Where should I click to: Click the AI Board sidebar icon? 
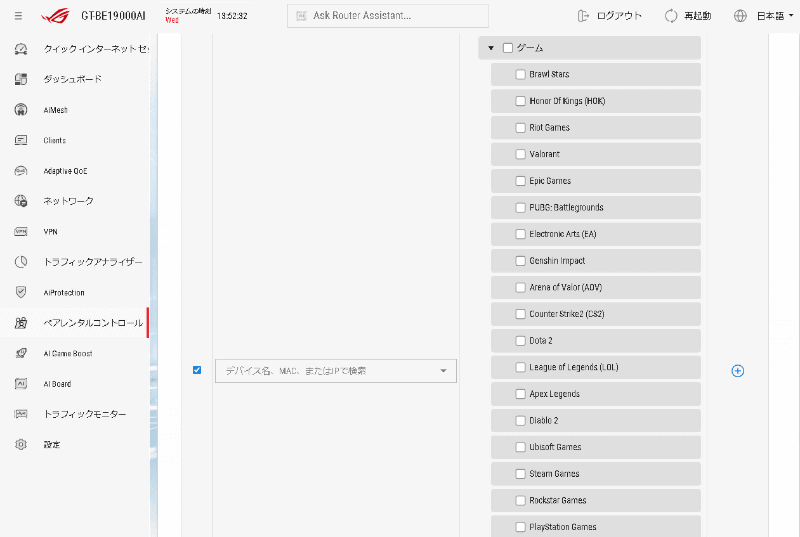tap(21, 383)
